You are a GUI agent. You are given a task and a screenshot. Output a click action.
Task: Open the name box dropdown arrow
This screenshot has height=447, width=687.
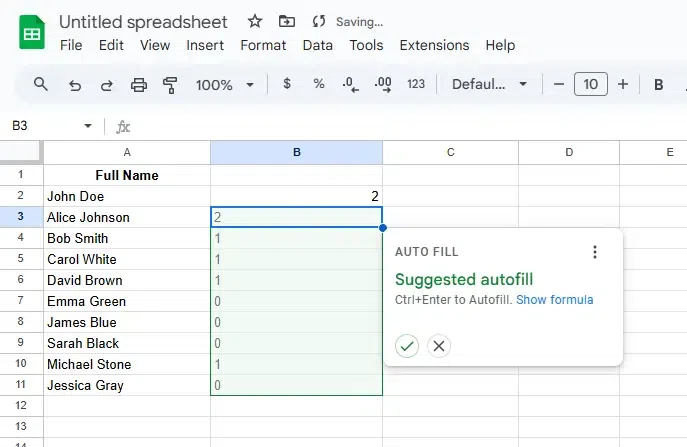(88, 126)
